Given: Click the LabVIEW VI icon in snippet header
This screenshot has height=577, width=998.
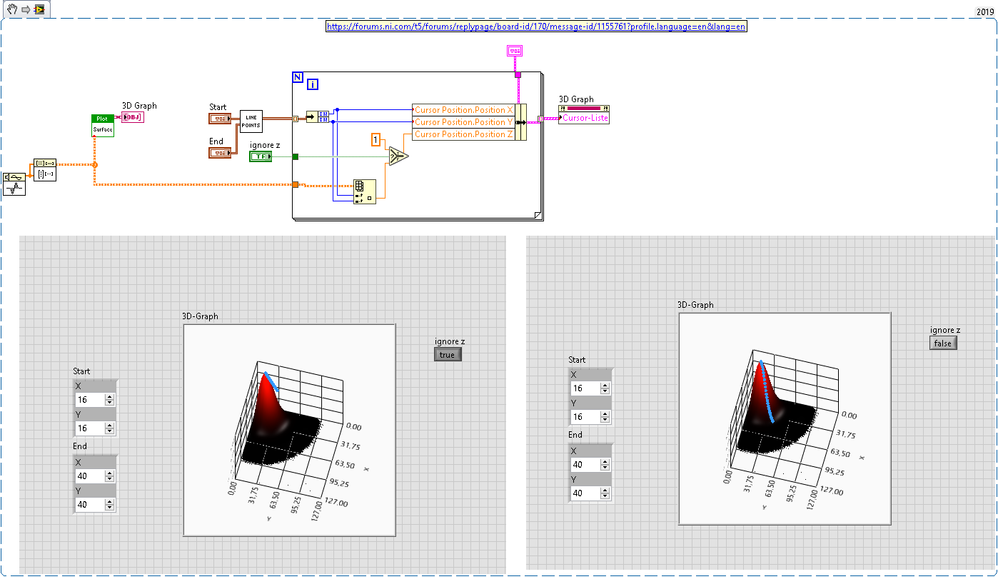Looking at the screenshot, I should pos(40,10).
